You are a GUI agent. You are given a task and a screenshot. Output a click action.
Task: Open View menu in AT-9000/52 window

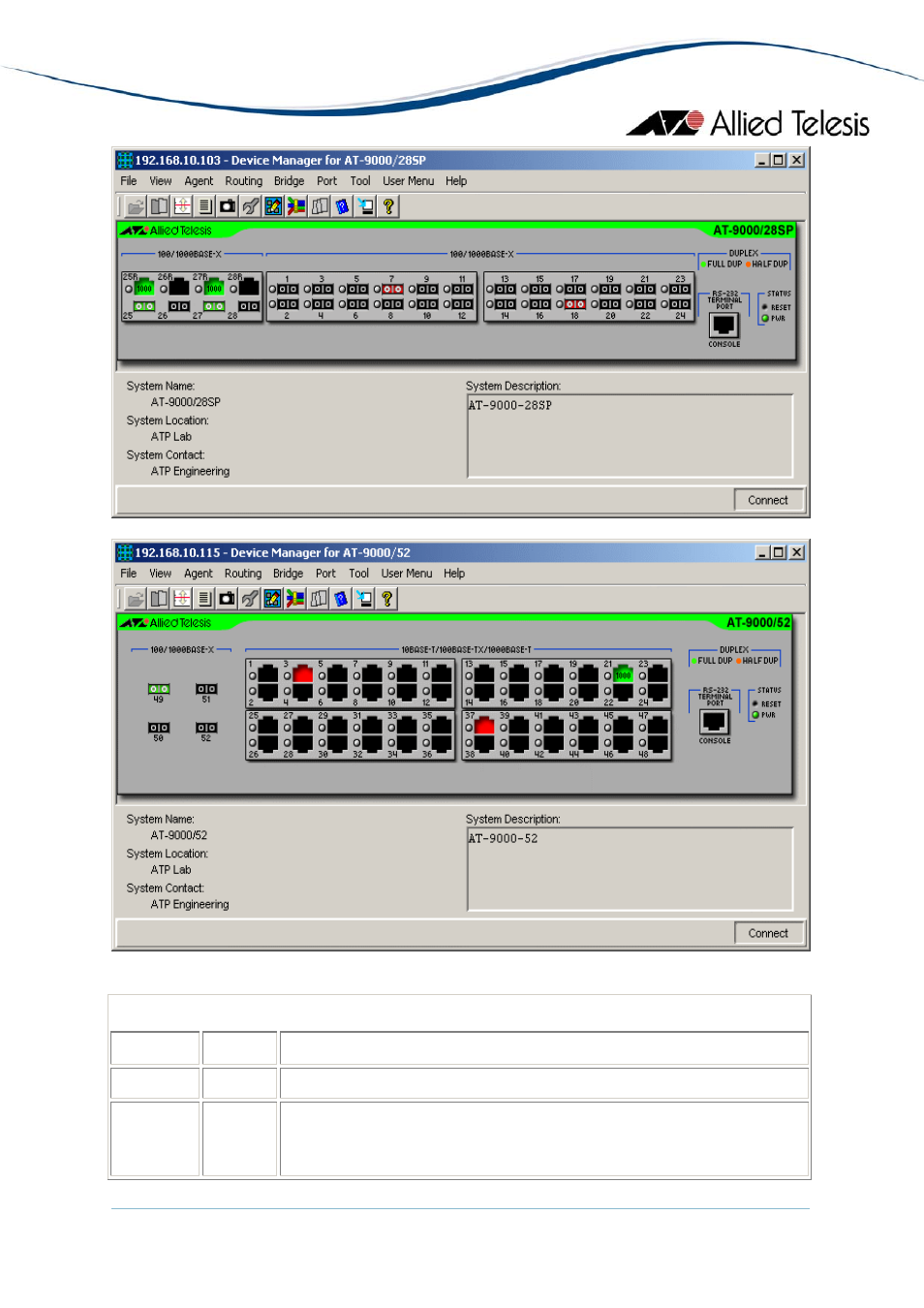pyautogui.click(x=160, y=574)
